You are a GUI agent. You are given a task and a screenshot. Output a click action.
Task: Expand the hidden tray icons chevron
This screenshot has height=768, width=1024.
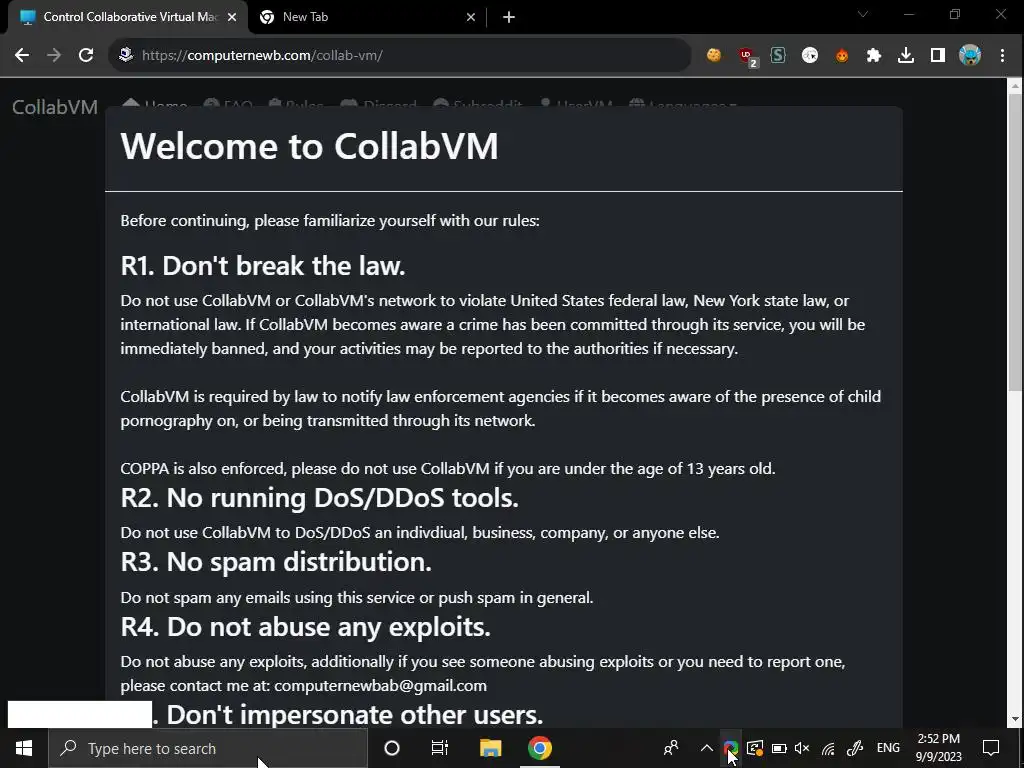[706, 748]
